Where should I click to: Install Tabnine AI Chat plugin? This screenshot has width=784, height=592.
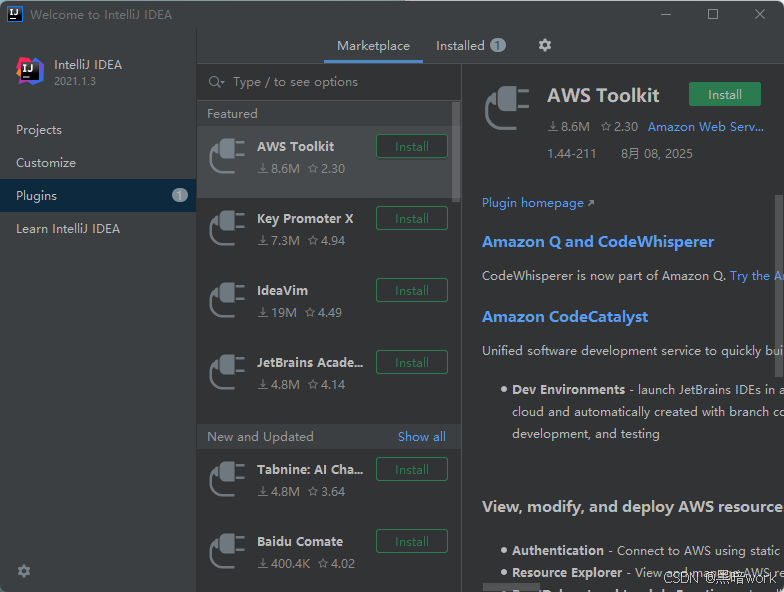[412, 470]
